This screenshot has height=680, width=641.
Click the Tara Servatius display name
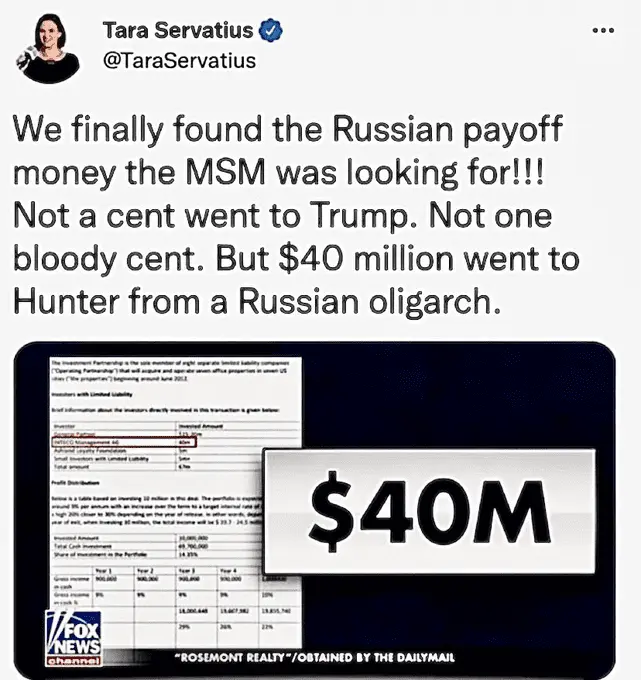tap(178, 30)
